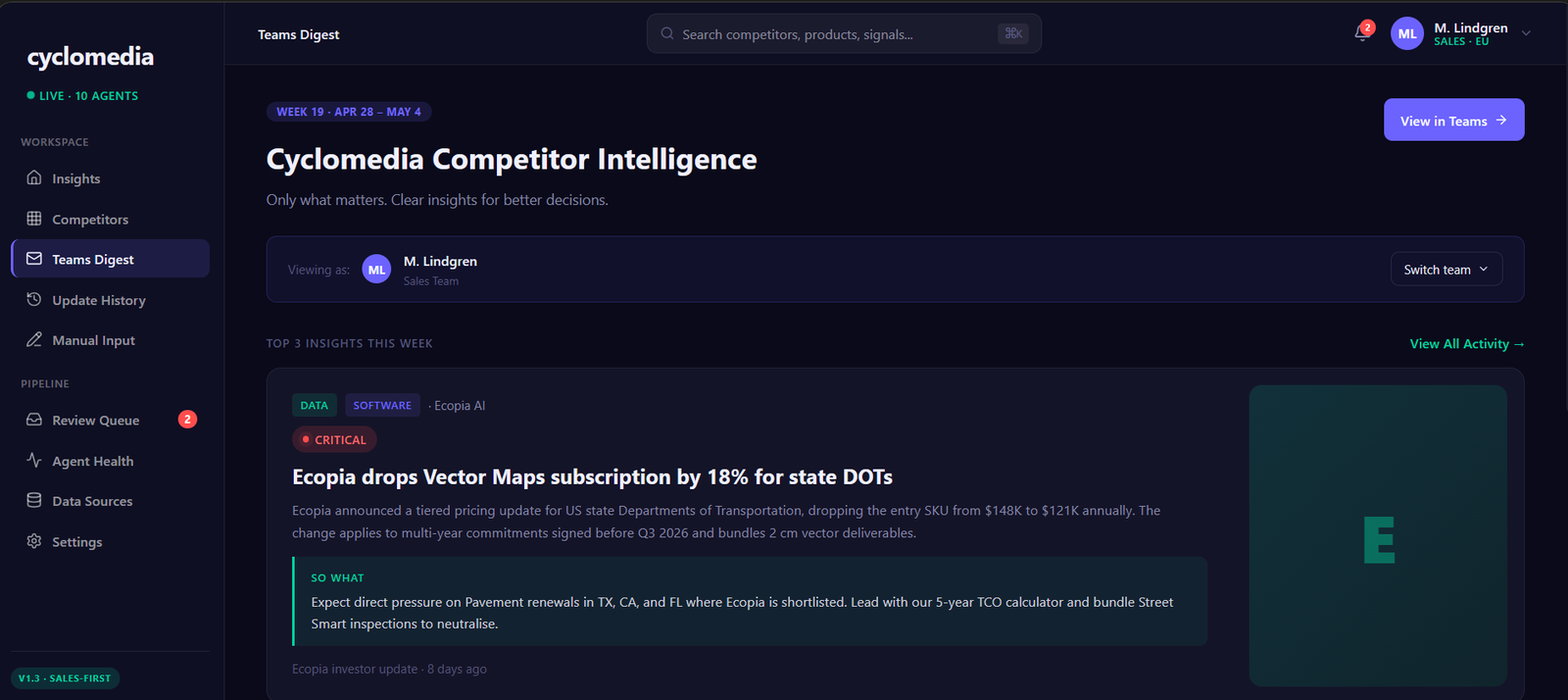This screenshot has width=1568, height=700.
Task: Click the TOP 3 INSIGHTS THIS WEEK heading
Action: click(349, 344)
